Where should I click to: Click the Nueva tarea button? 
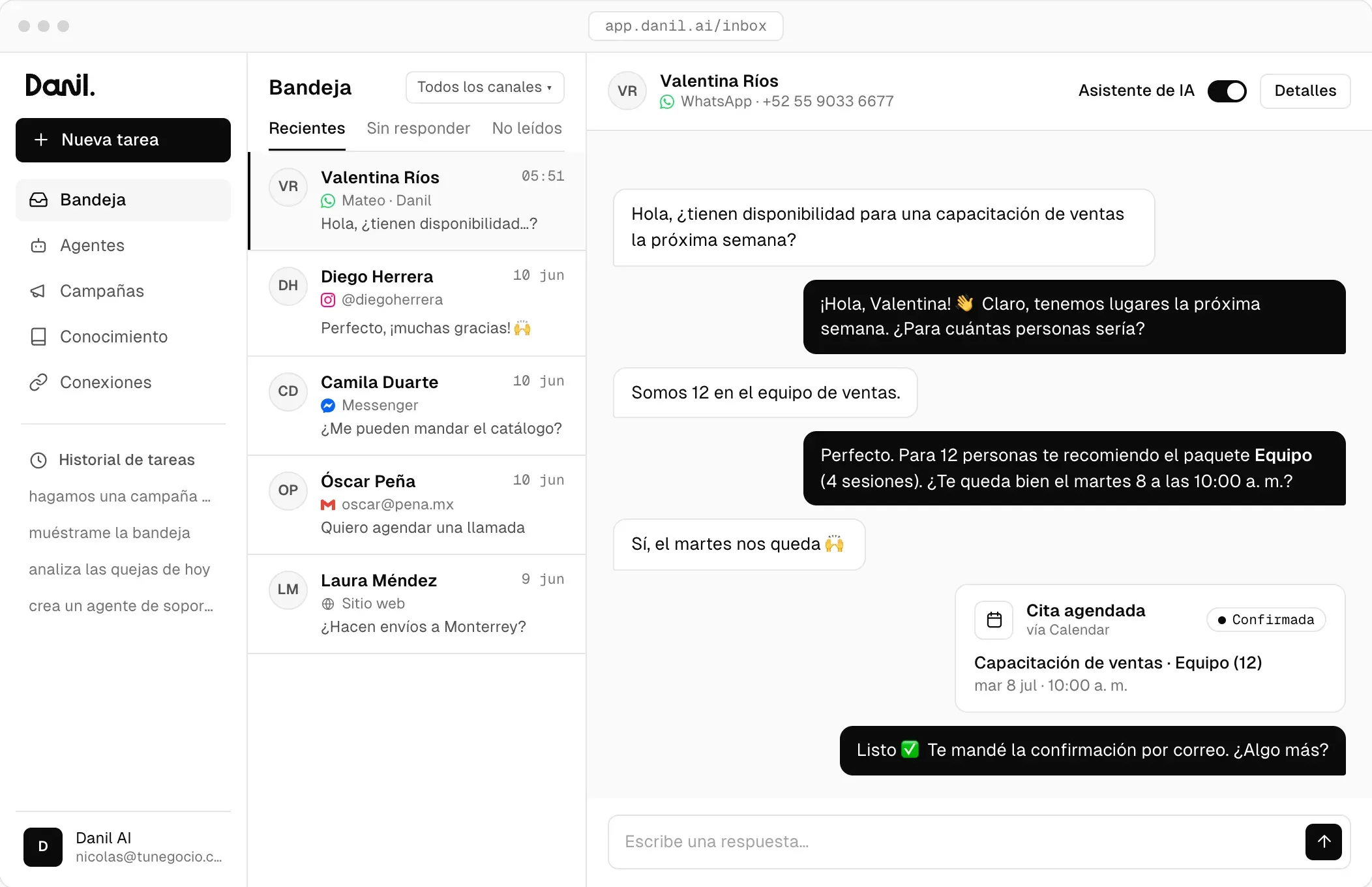[123, 140]
